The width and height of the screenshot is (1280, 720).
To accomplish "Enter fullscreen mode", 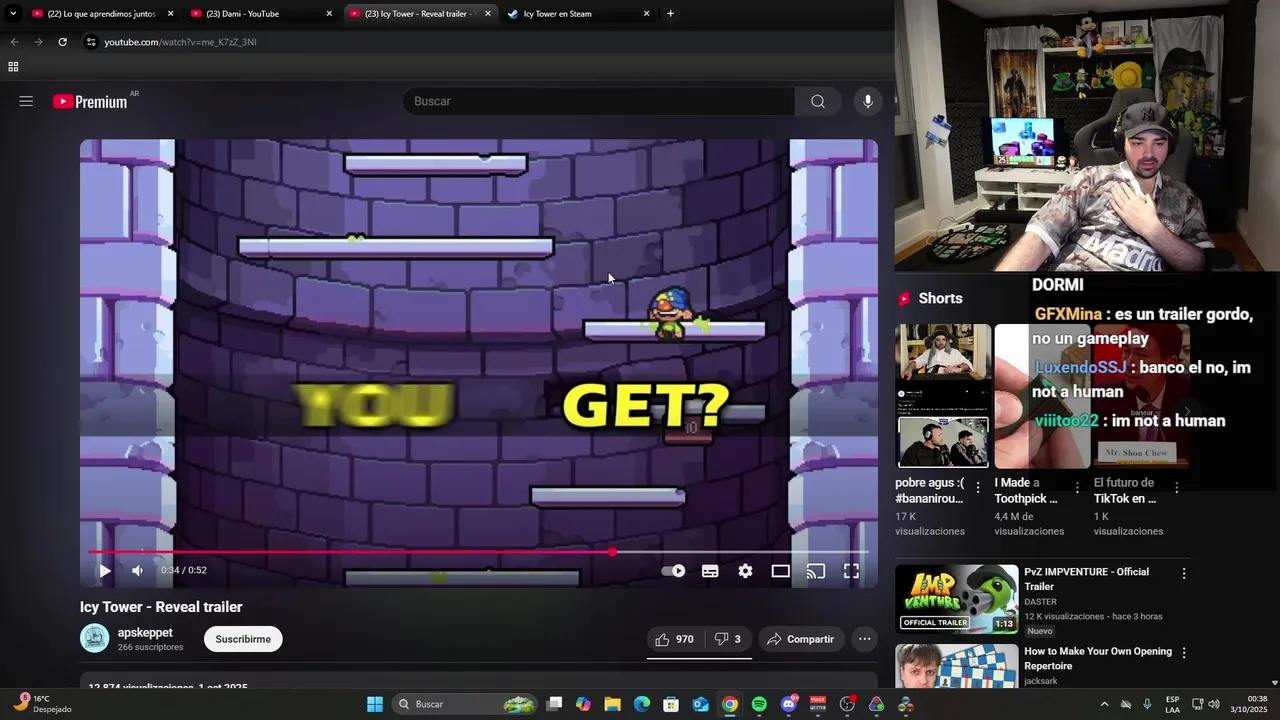I will [x=851, y=571].
